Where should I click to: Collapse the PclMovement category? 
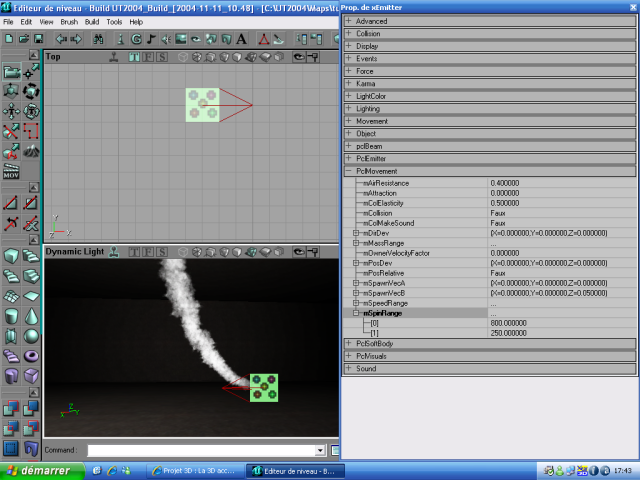click(349, 171)
